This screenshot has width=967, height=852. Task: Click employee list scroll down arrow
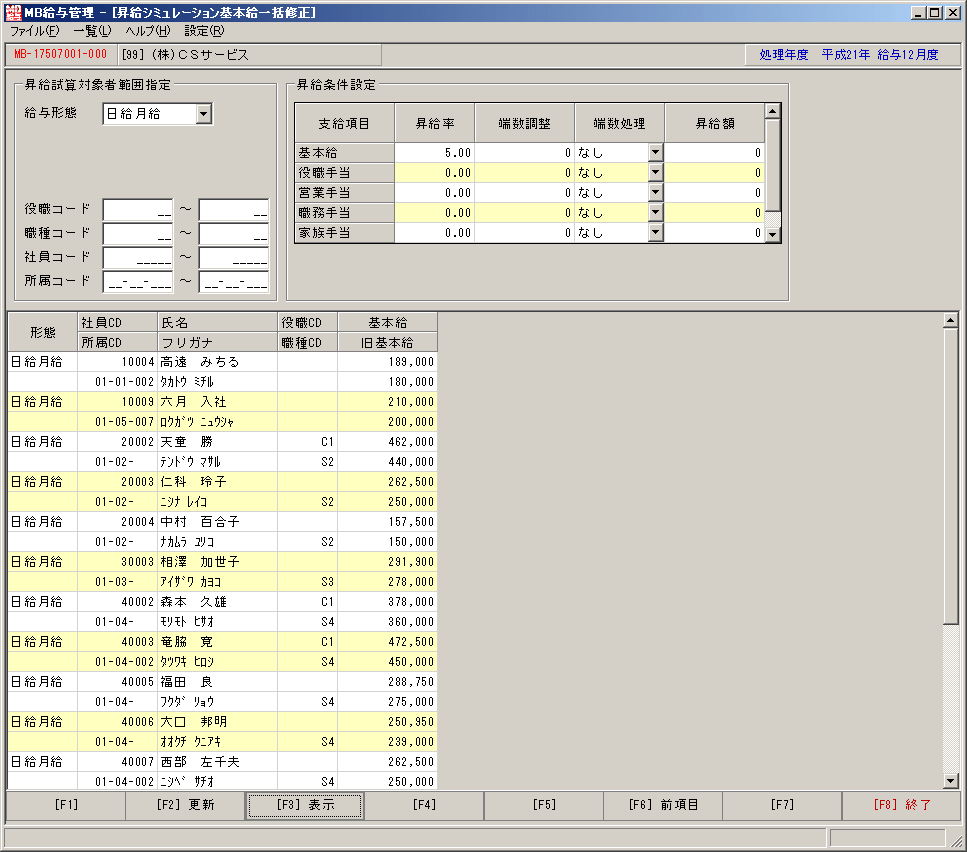point(950,780)
